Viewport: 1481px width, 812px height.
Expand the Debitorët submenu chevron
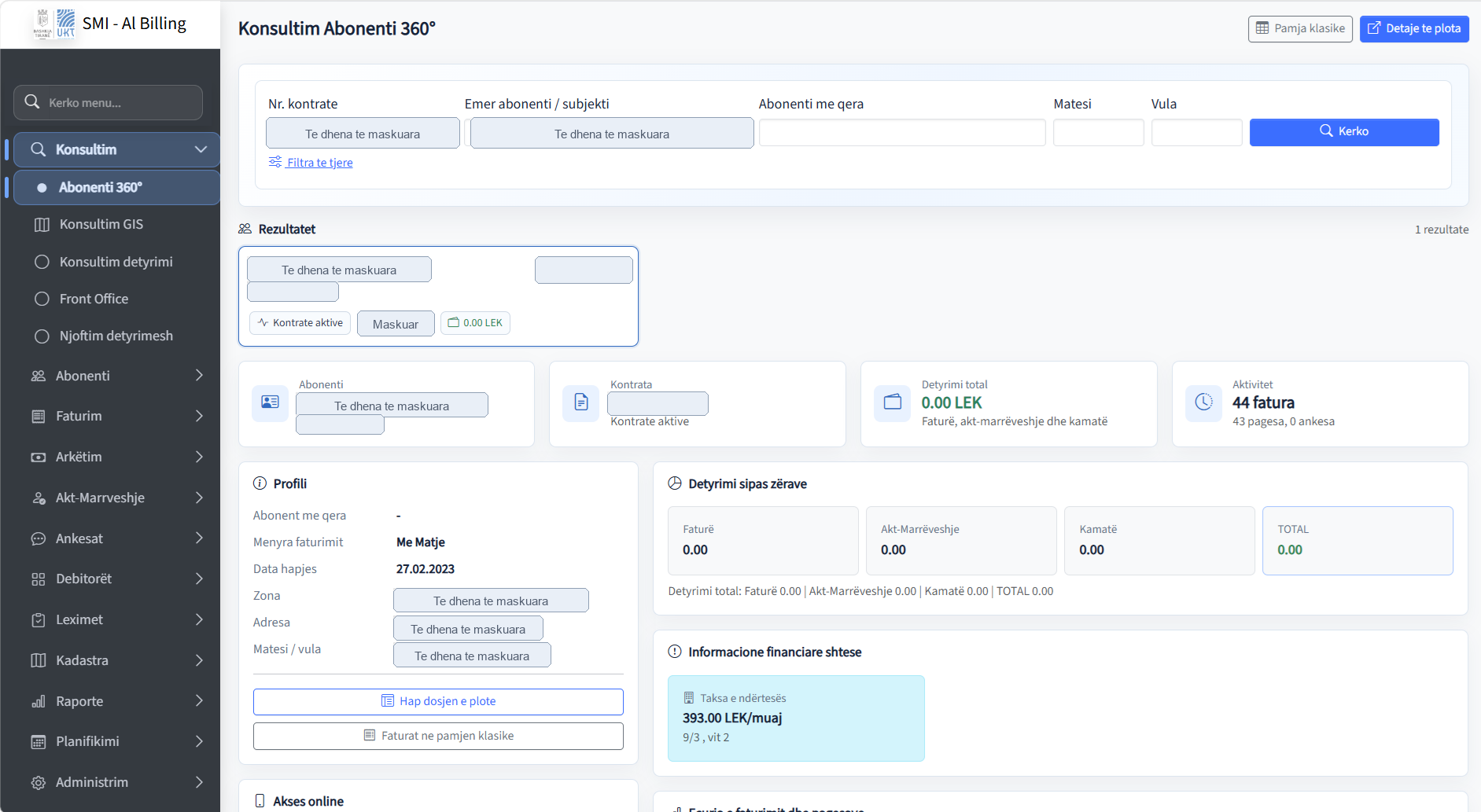click(199, 579)
